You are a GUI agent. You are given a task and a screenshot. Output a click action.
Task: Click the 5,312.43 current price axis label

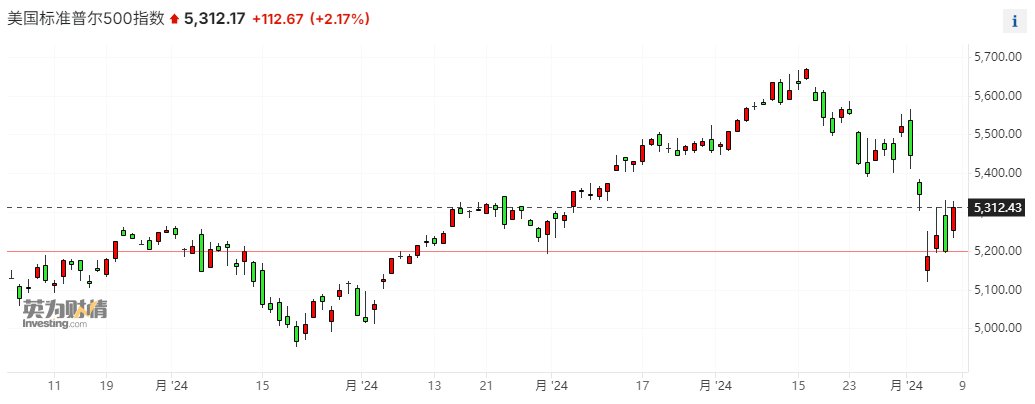pos(999,208)
